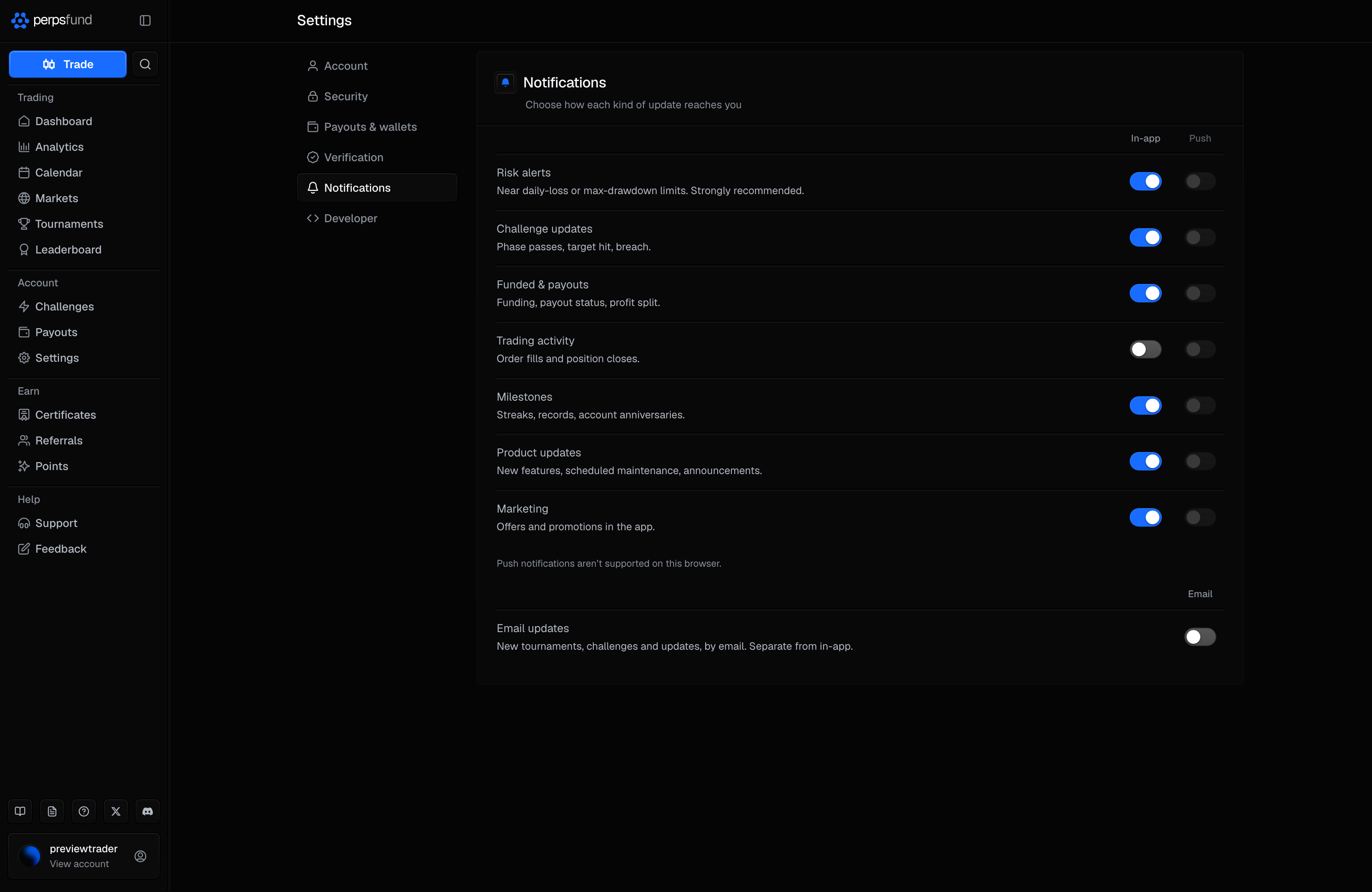
Task: Open Support under Help
Action: pos(83,523)
